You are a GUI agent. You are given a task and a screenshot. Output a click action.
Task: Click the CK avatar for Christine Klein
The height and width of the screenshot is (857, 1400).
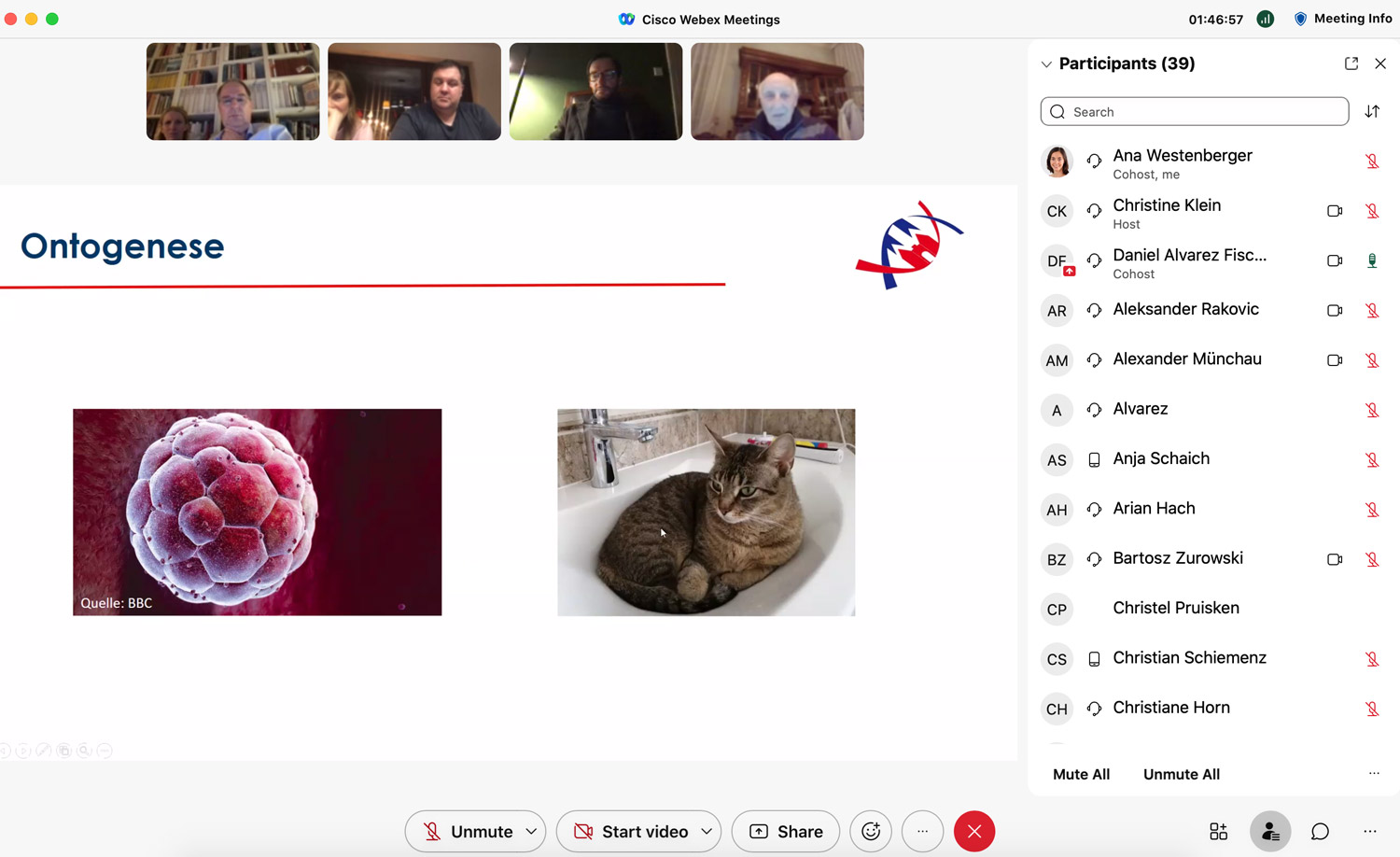(x=1057, y=211)
